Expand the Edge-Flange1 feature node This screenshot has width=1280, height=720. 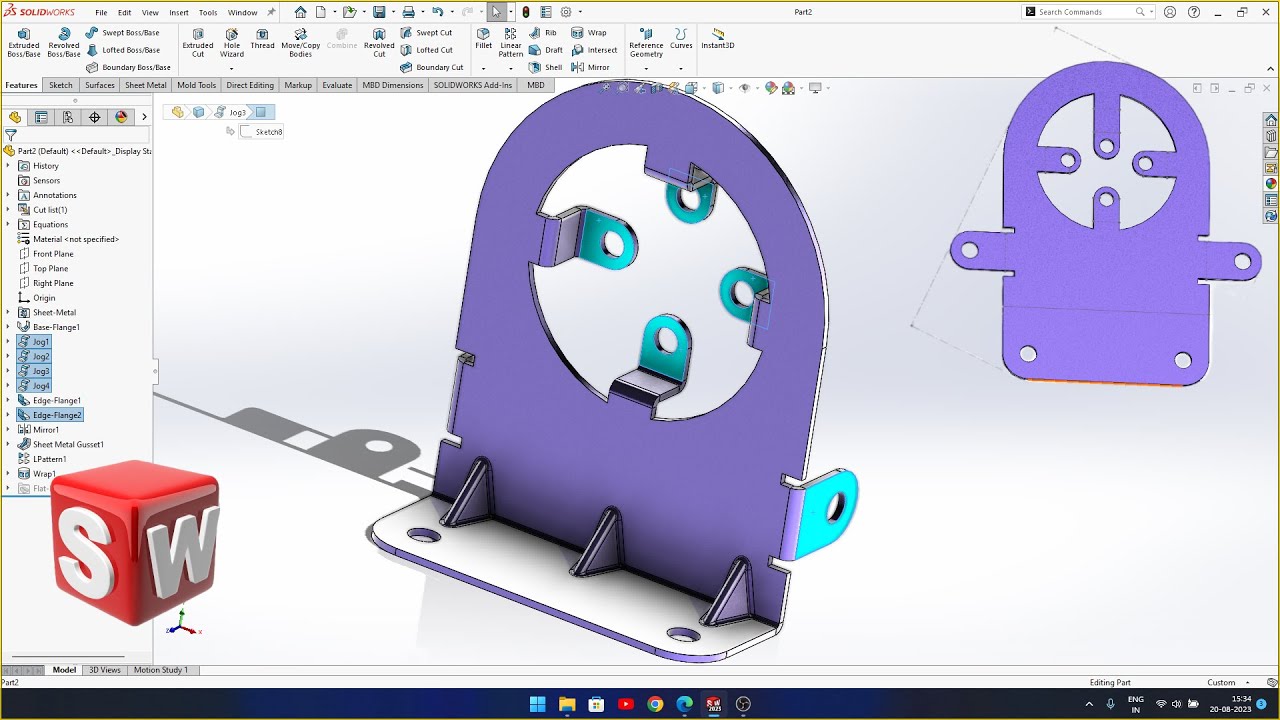(8, 400)
